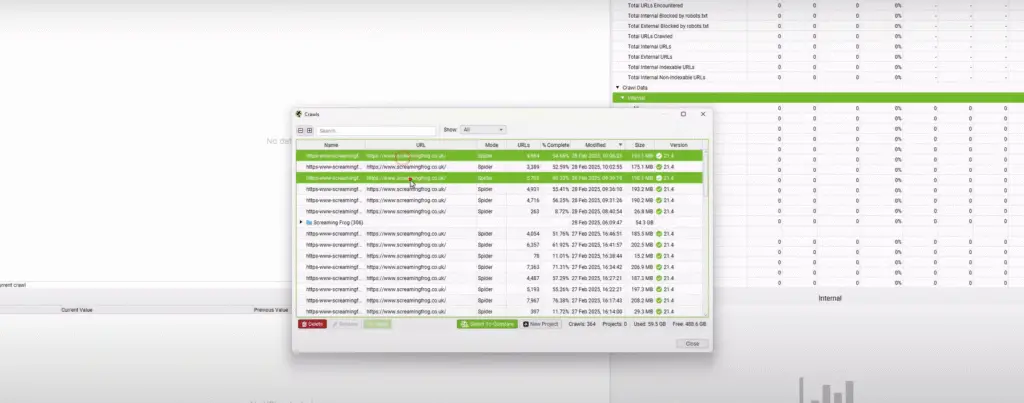Click the red Delete button
1024x403 pixels.
[312, 324]
